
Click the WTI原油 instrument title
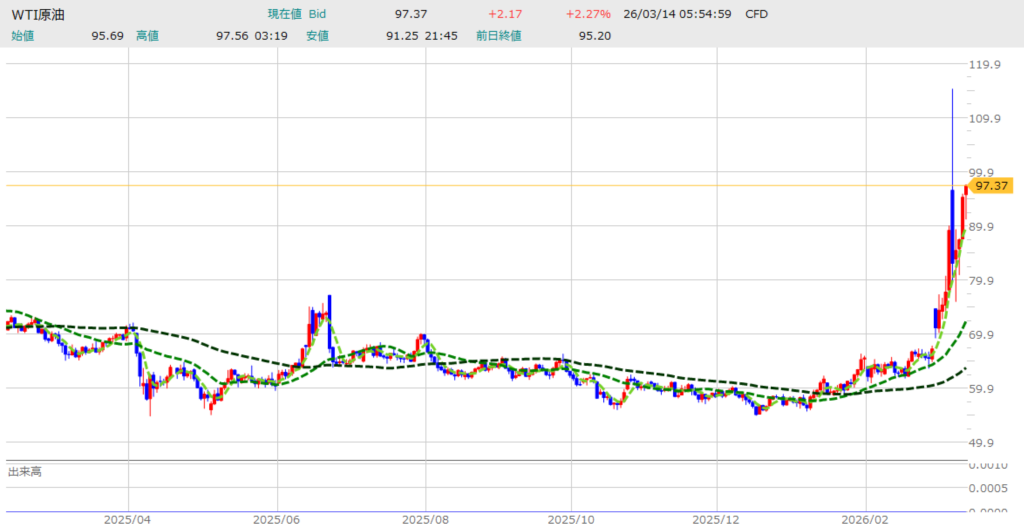39,15
